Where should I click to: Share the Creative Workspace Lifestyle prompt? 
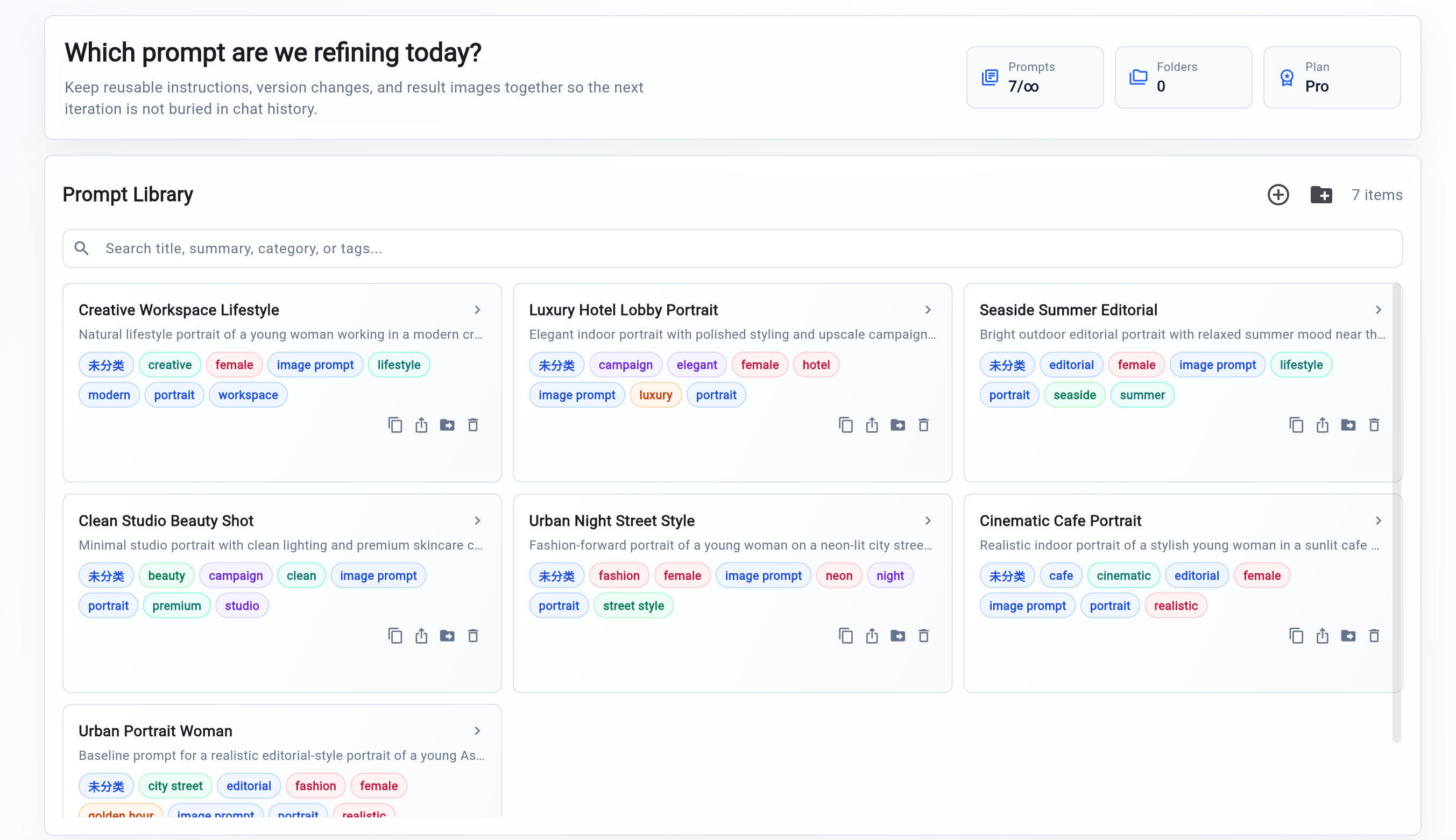(421, 425)
